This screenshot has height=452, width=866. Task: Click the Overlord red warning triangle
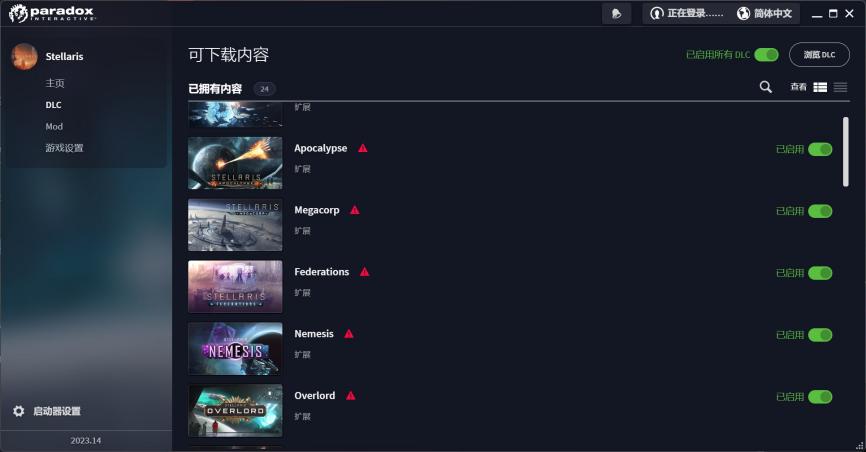click(x=351, y=396)
